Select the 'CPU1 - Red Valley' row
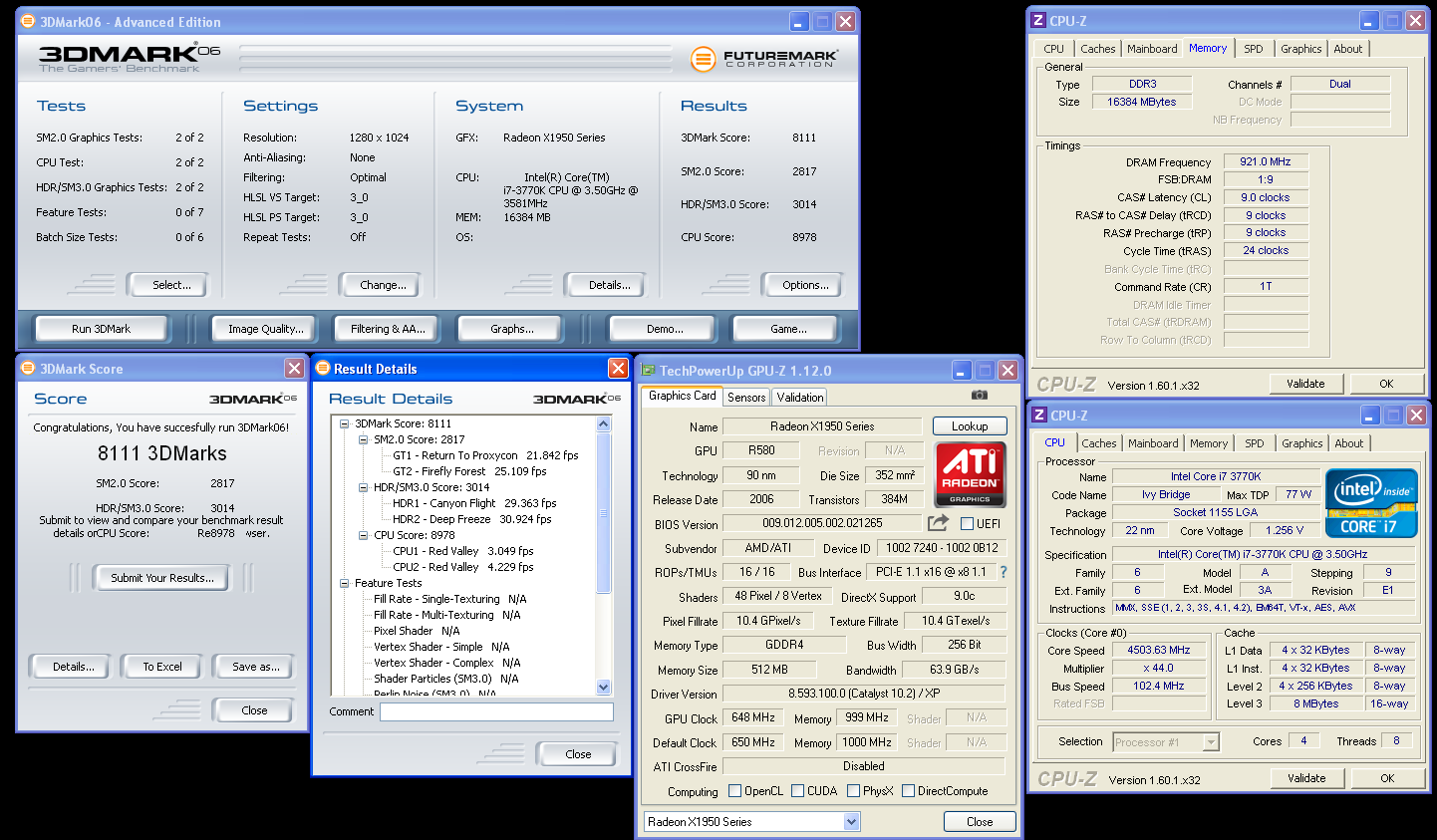The height and width of the screenshot is (840, 1437). [x=463, y=551]
